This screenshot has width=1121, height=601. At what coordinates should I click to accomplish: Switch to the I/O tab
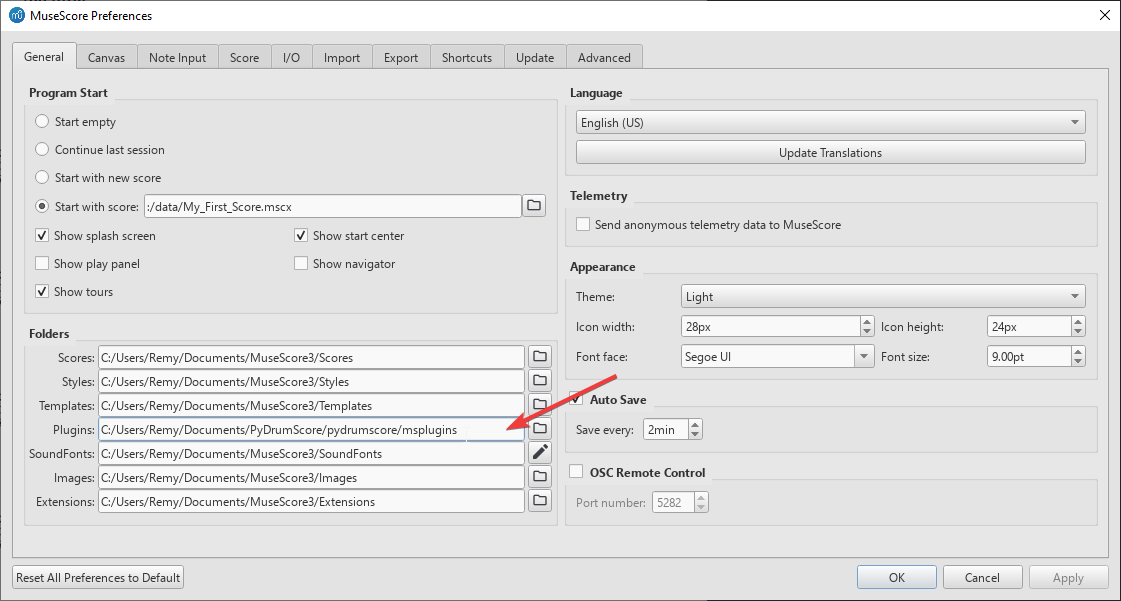click(292, 57)
